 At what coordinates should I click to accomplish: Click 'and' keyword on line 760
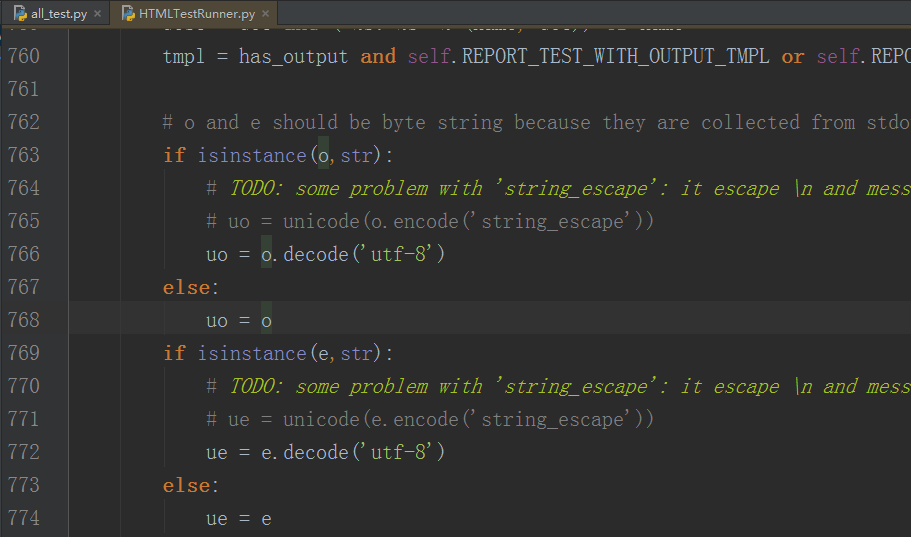click(378, 57)
